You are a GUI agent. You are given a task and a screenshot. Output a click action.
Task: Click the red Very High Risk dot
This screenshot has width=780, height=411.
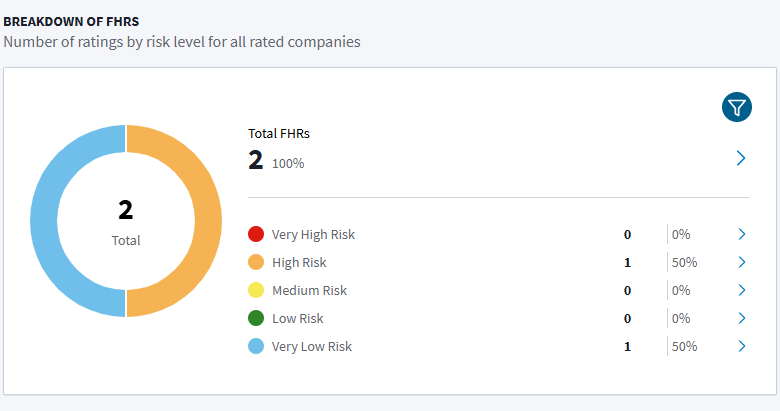coord(256,234)
